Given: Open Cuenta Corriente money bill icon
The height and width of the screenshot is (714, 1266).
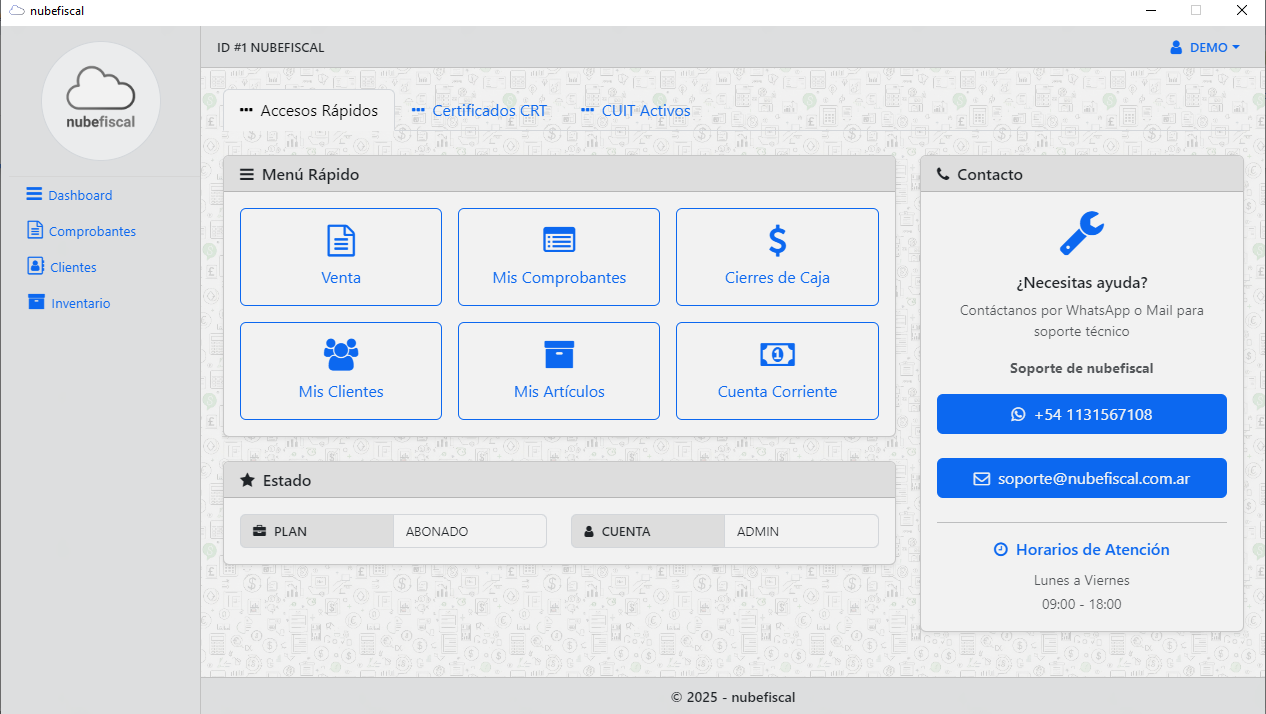Looking at the screenshot, I should [777, 354].
